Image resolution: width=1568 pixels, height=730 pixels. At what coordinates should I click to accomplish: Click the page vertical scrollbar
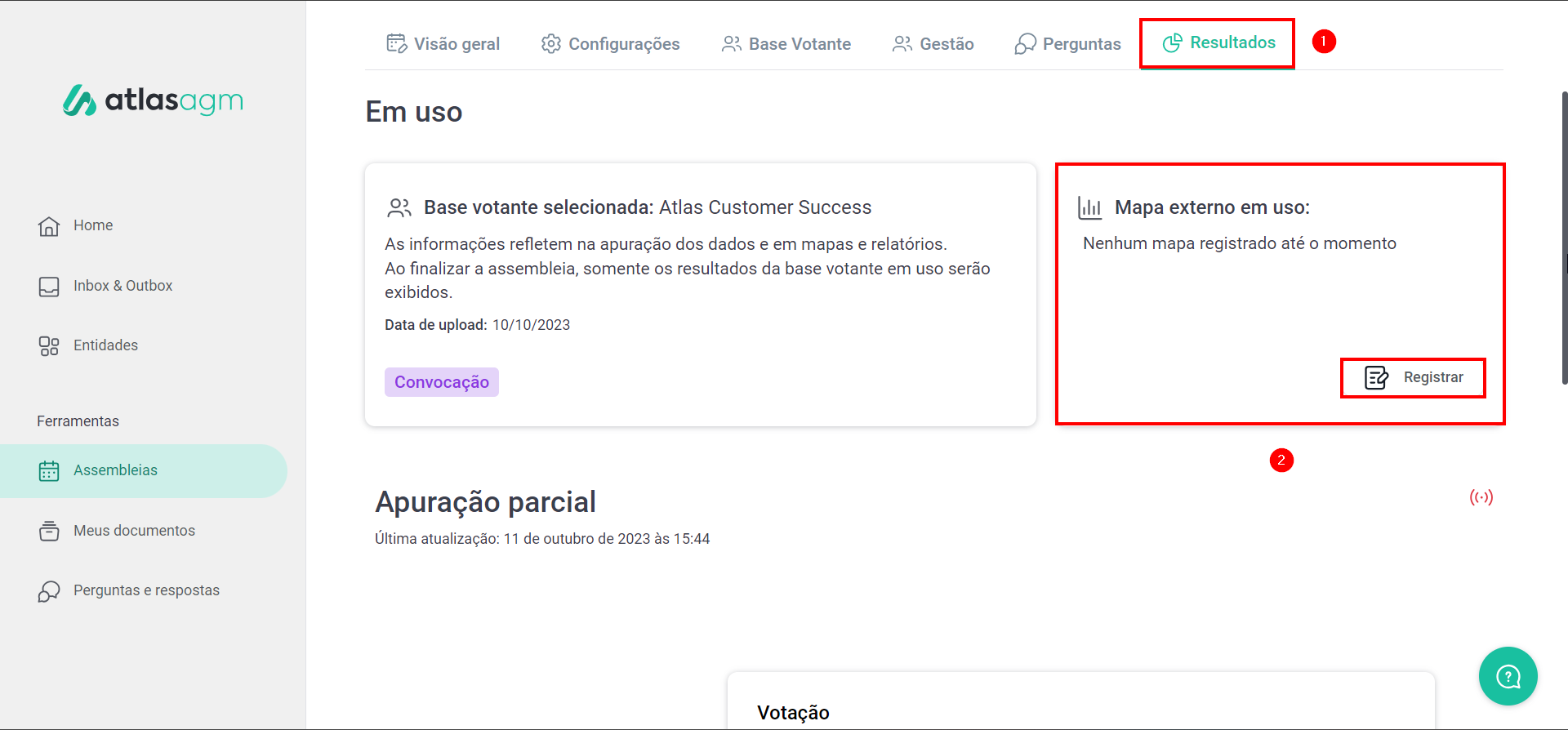[1563, 237]
